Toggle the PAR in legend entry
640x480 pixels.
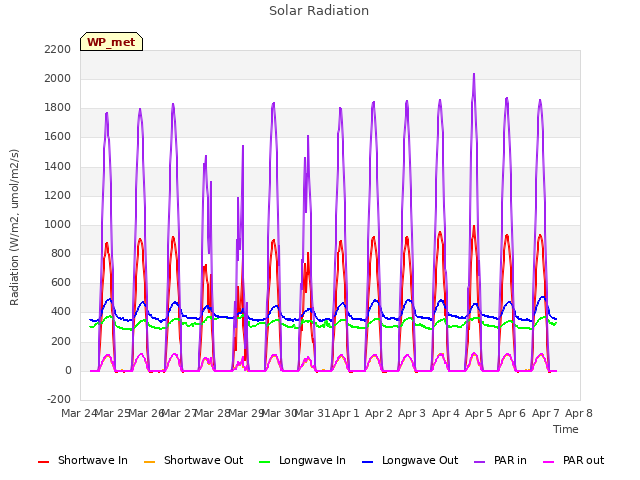(500, 460)
